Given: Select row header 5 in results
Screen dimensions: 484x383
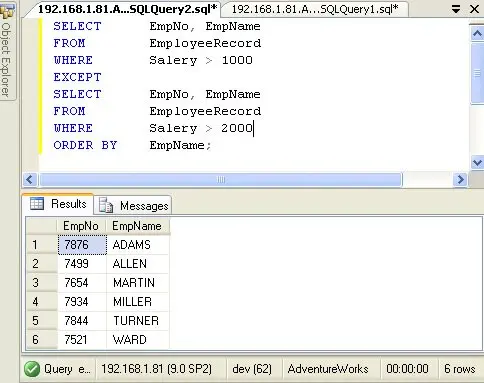Looking at the screenshot, I should [42, 321].
